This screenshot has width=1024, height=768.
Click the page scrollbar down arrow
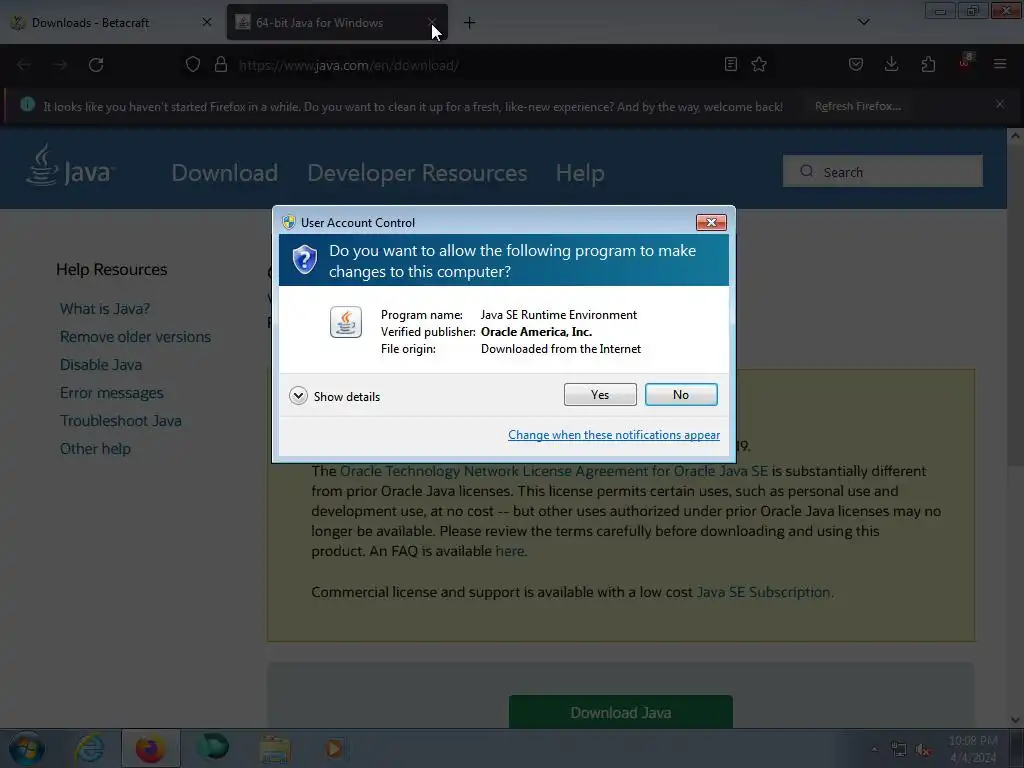1015,720
